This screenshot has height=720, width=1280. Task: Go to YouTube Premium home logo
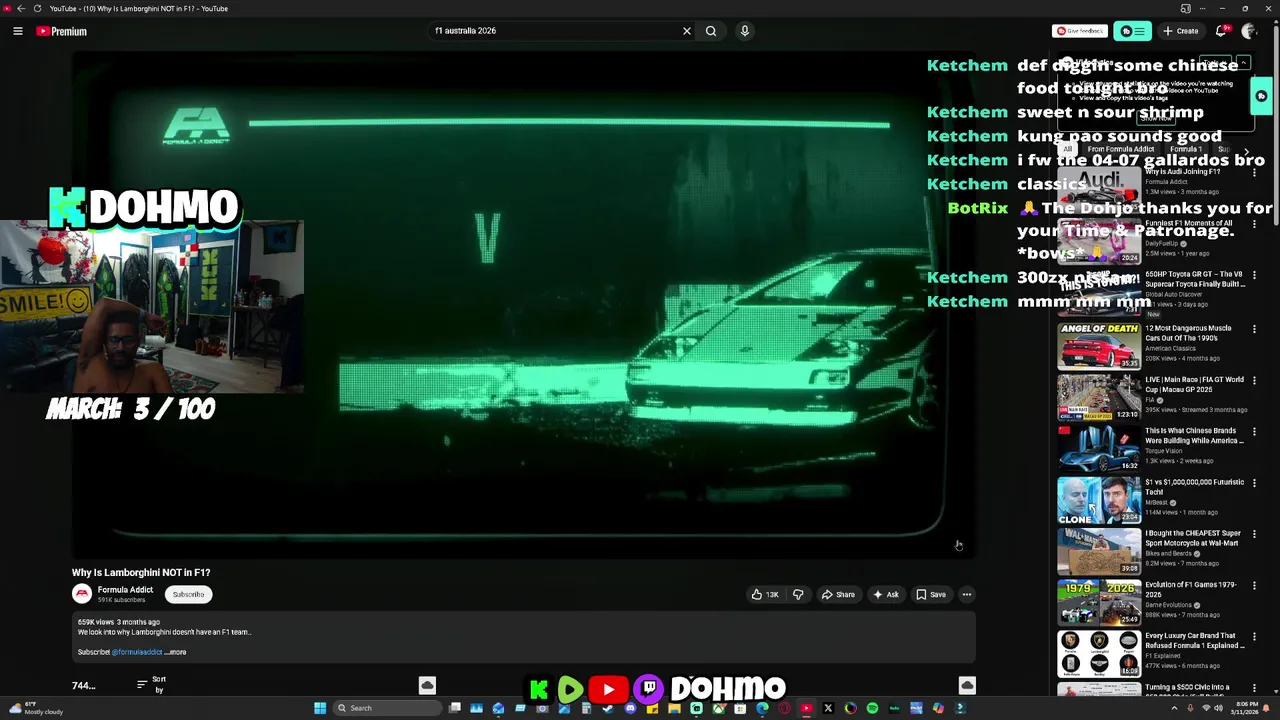tap(62, 31)
